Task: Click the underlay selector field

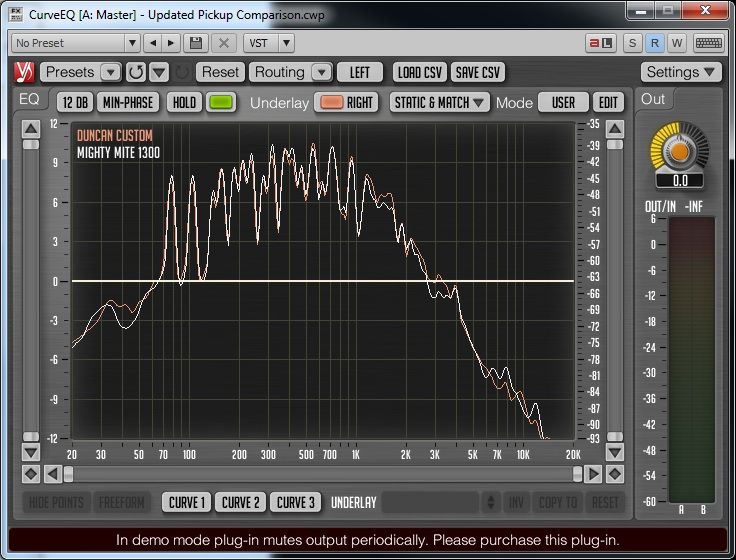Action: (430, 502)
